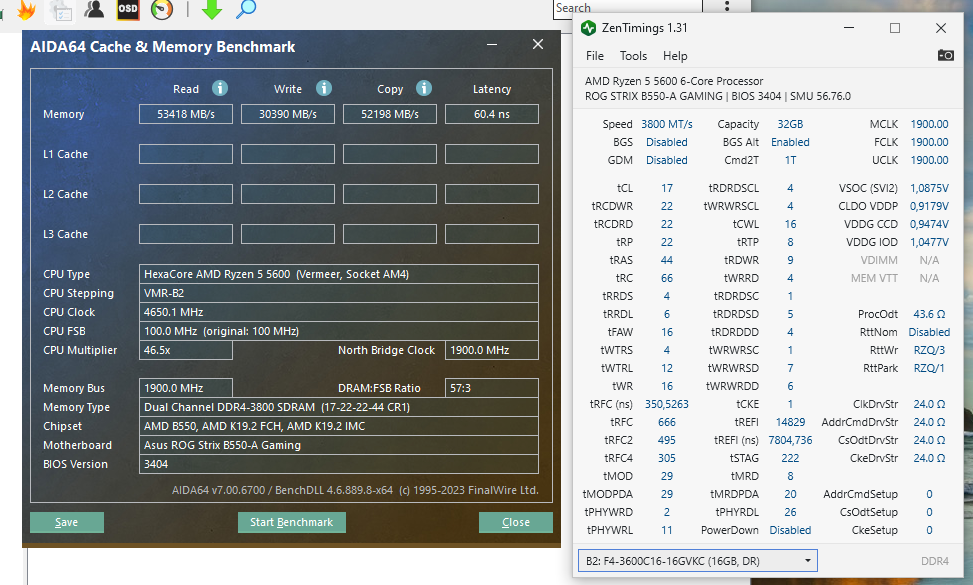Click the RttPark value RZQ/1

click(929, 368)
